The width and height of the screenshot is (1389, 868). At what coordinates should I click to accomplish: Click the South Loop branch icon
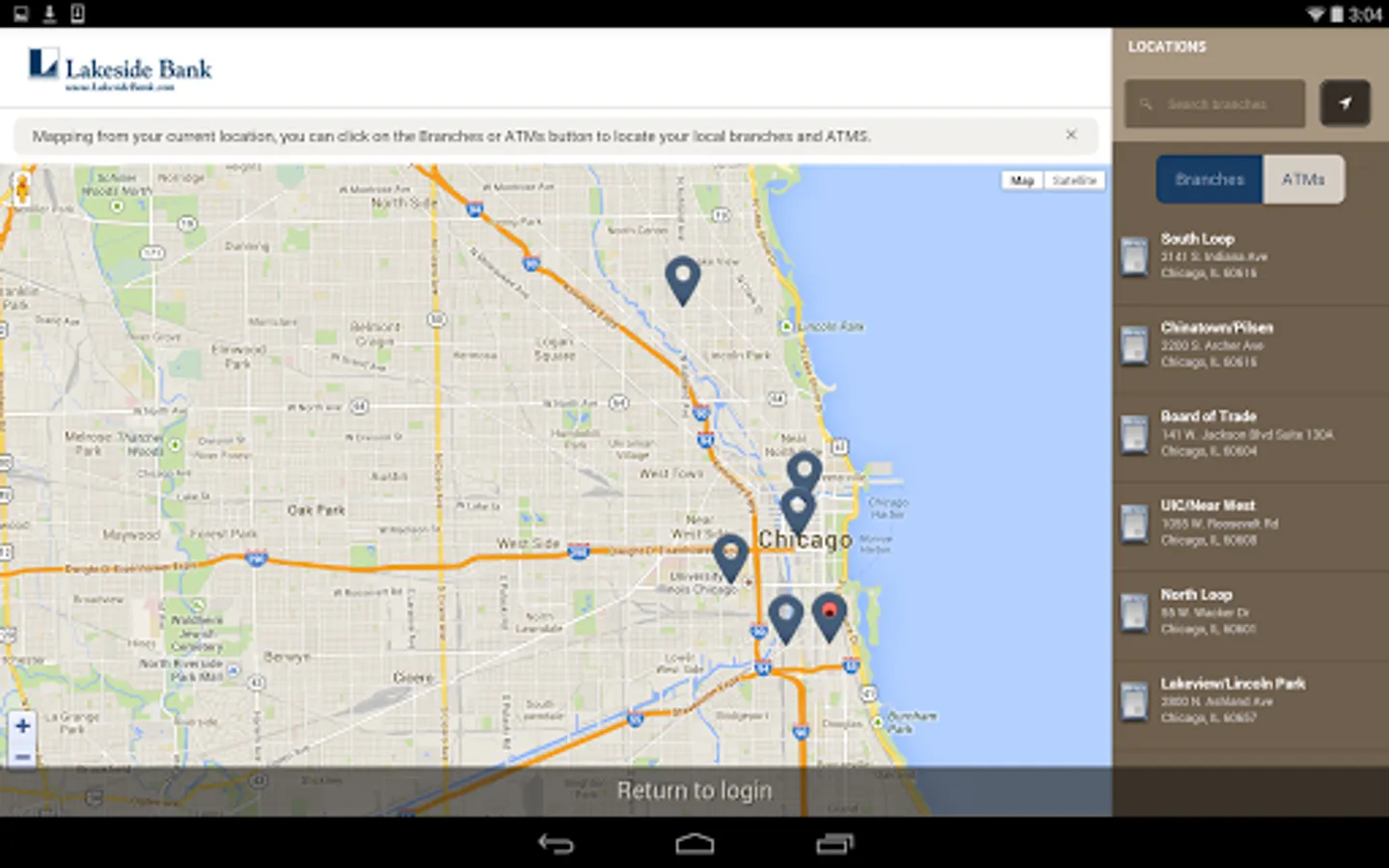pos(1134,258)
